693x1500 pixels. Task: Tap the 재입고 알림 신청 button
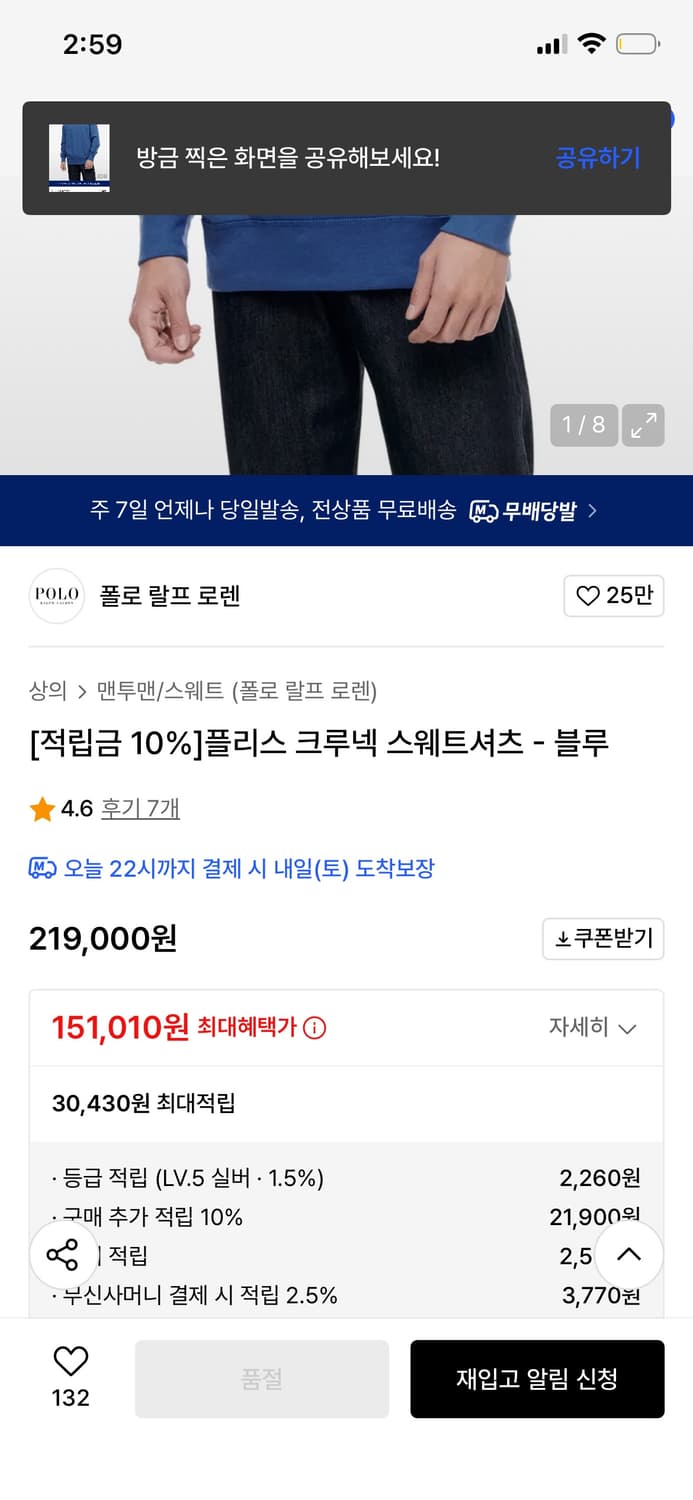click(537, 1378)
